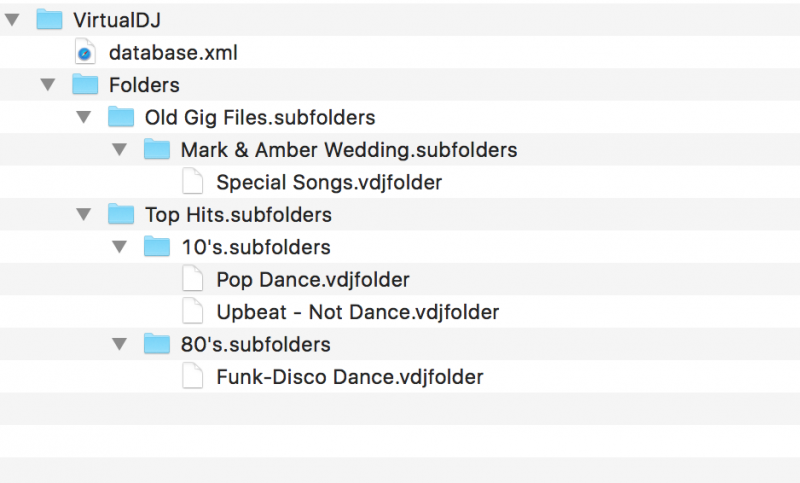
Task: Select Upbeat - Not Dance.vdjfolder row
Action: click(x=400, y=312)
